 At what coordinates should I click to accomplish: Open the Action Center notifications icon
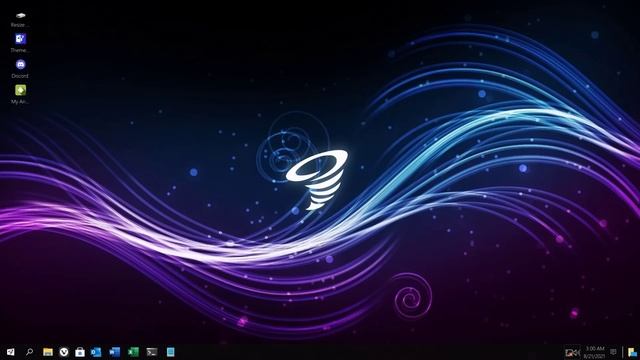(613, 352)
